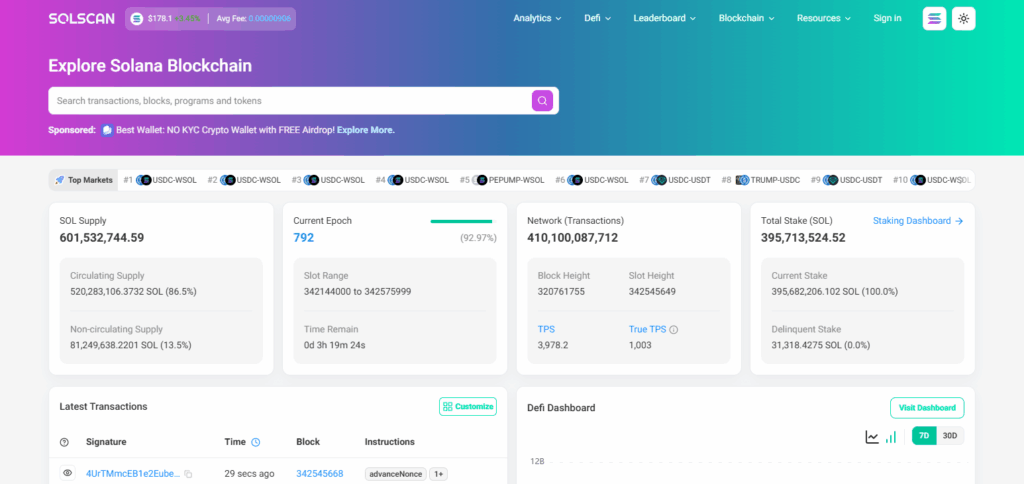Toggle light/dark theme sun icon

(x=963, y=18)
